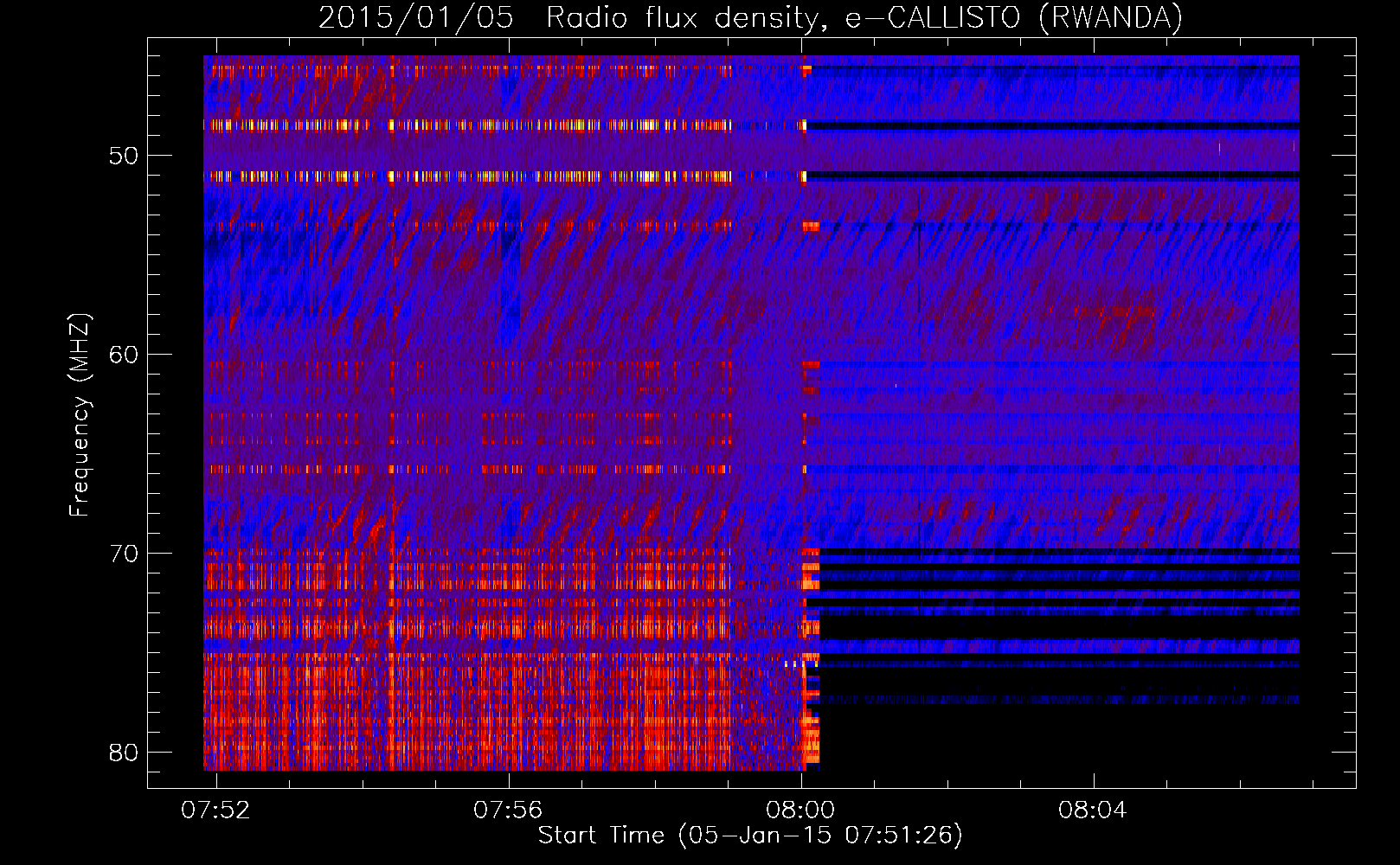Select the 60 MHz tick label

[x=124, y=355]
